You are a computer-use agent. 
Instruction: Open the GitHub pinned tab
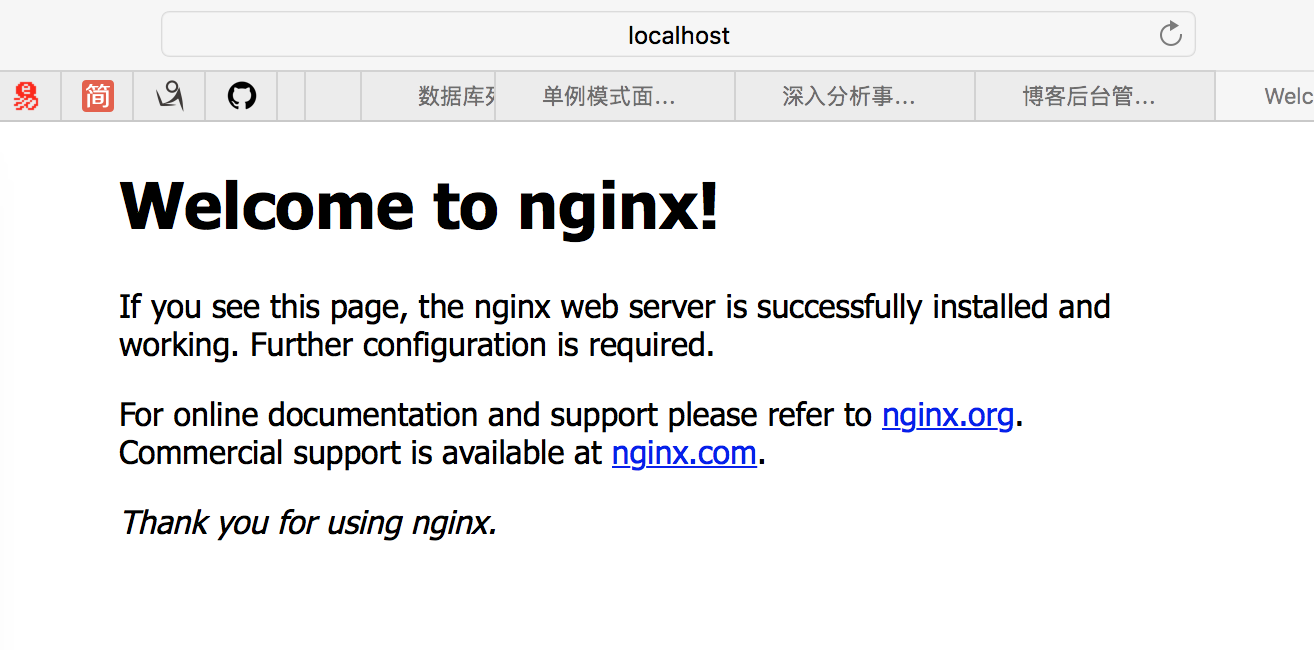241,97
